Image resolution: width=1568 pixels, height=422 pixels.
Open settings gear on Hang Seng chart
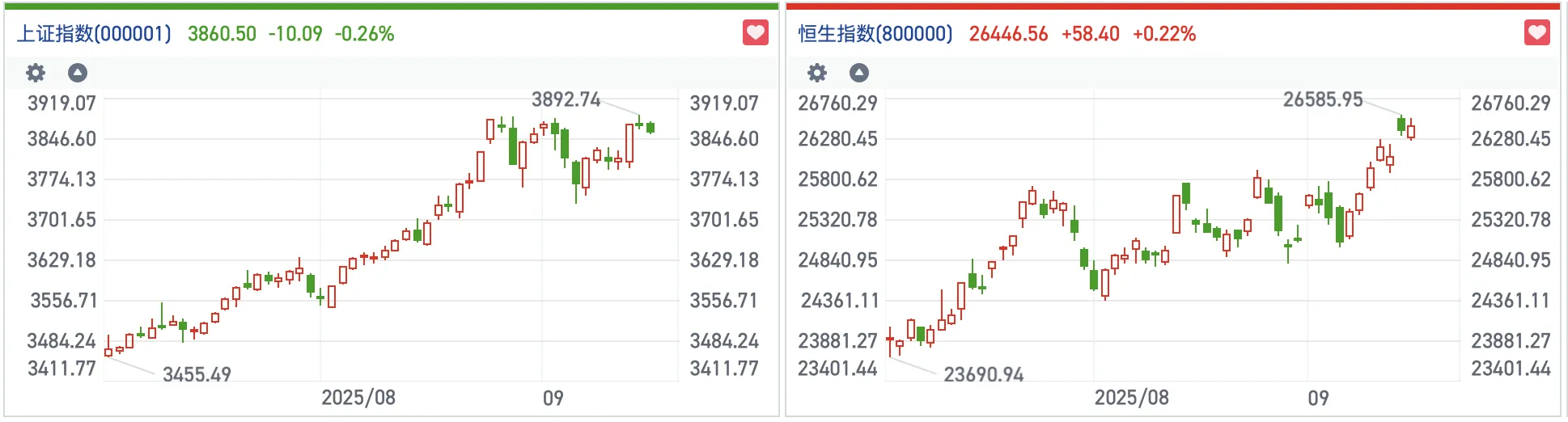coord(817,73)
